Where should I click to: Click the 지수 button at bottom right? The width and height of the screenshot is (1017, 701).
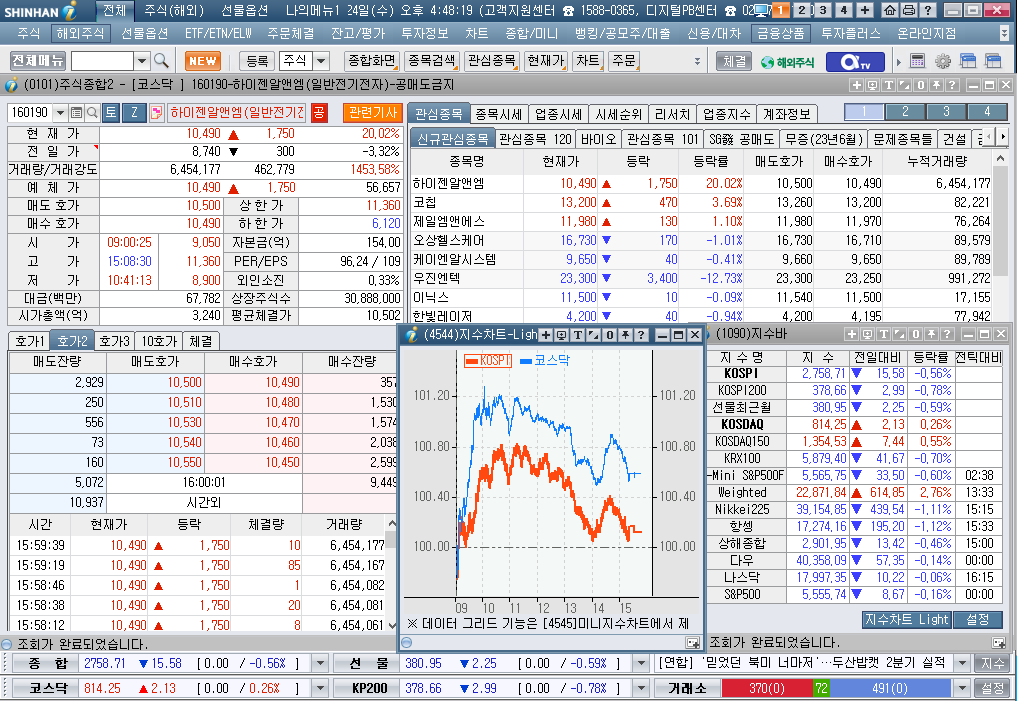click(992, 663)
